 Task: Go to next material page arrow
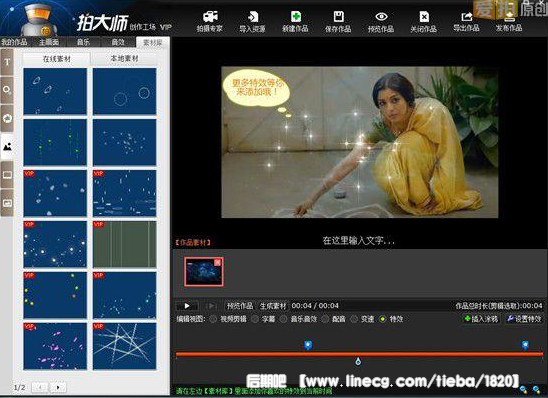[x=58, y=387]
